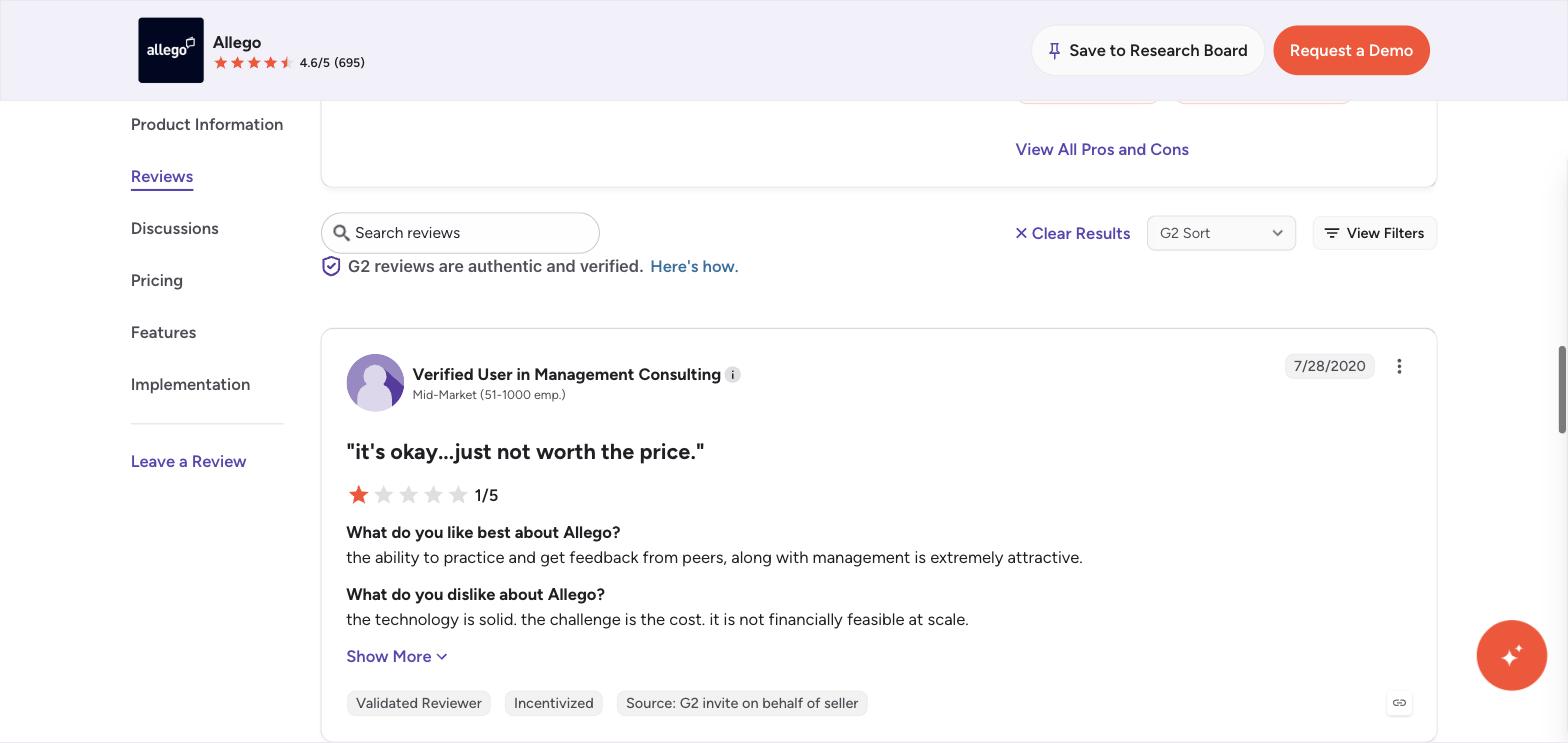Click the info icon next to Management Consulting
The height and width of the screenshot is (743, 1568).
click(x=733, y=374)
